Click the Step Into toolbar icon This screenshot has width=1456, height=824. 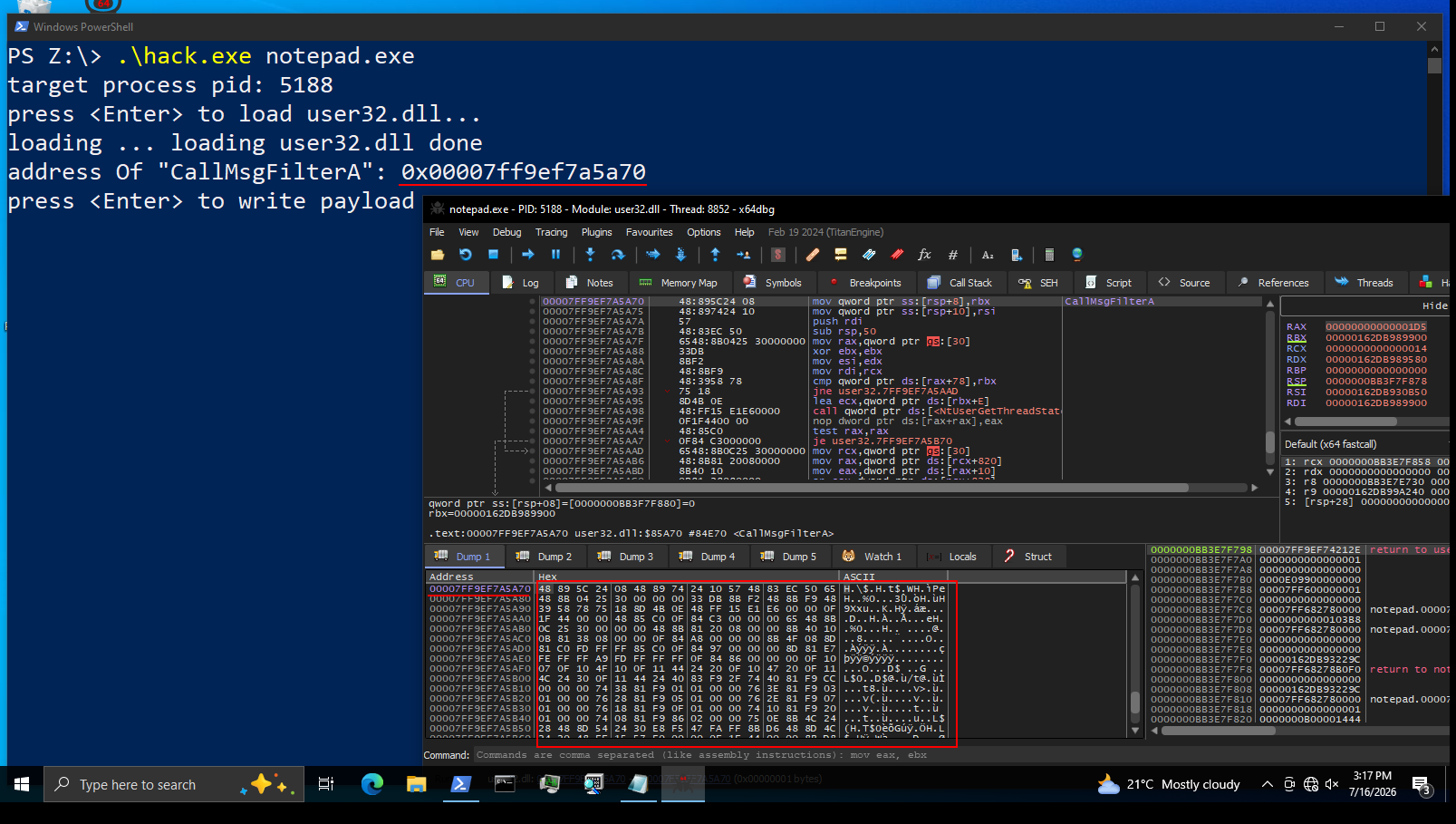(590, 255)
